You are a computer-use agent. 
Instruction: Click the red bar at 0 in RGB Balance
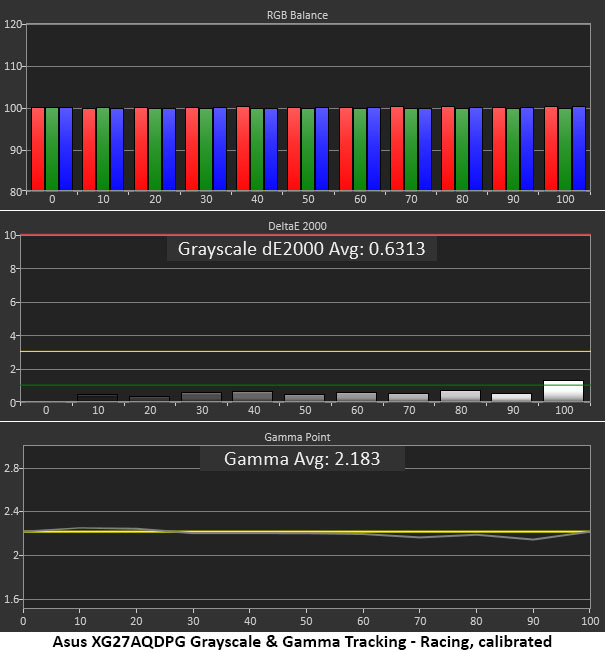point(38,149)
